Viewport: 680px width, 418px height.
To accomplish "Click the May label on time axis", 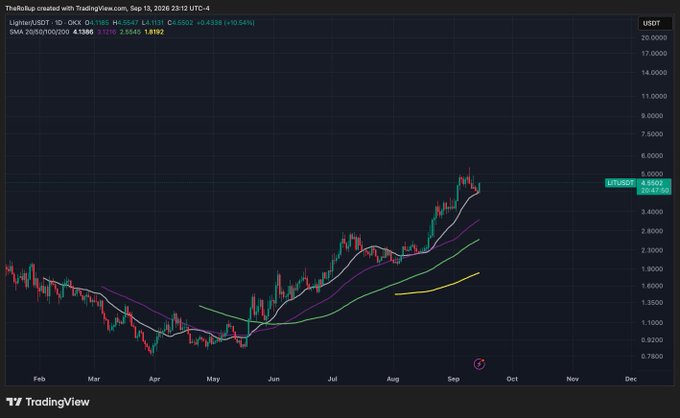I will coord(213,379).
